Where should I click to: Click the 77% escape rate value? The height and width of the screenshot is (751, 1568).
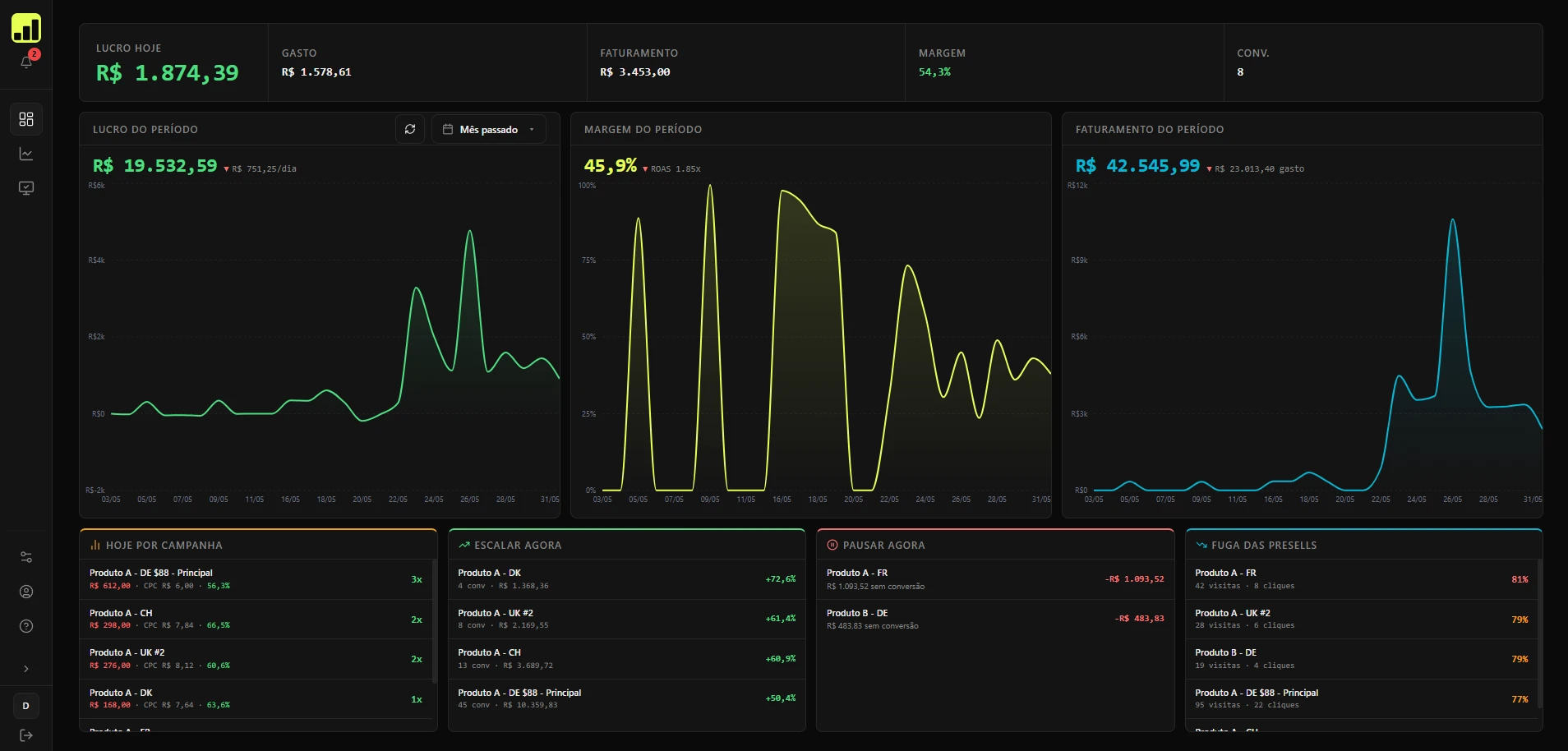tap(1520, 699)
